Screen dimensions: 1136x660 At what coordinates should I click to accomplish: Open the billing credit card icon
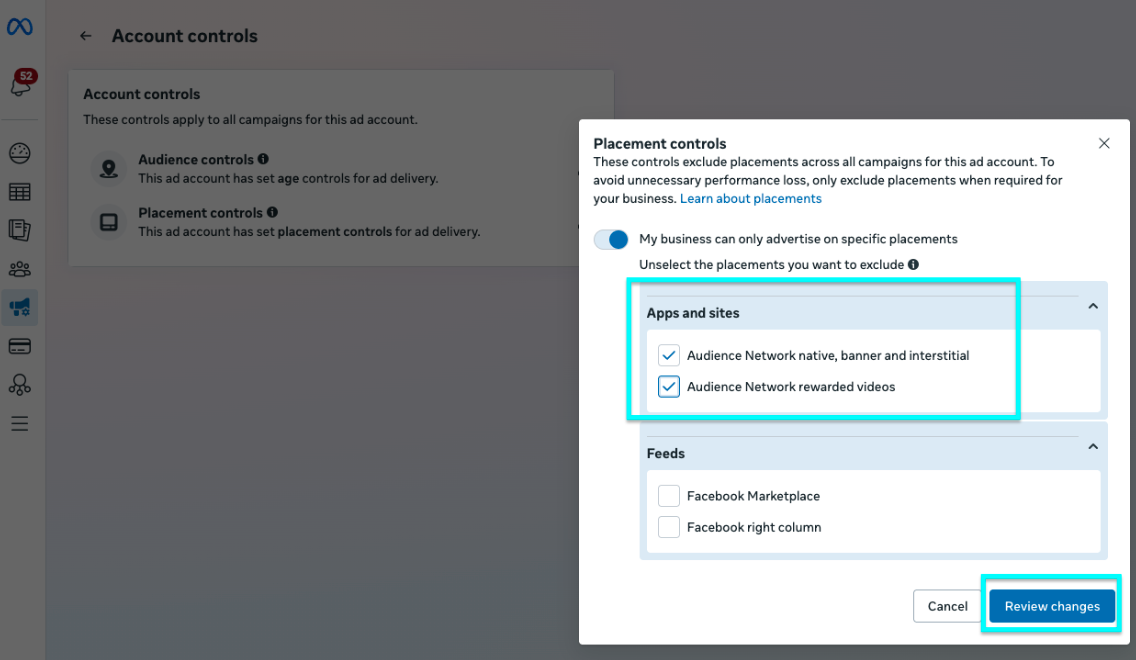tap(20, 346)
